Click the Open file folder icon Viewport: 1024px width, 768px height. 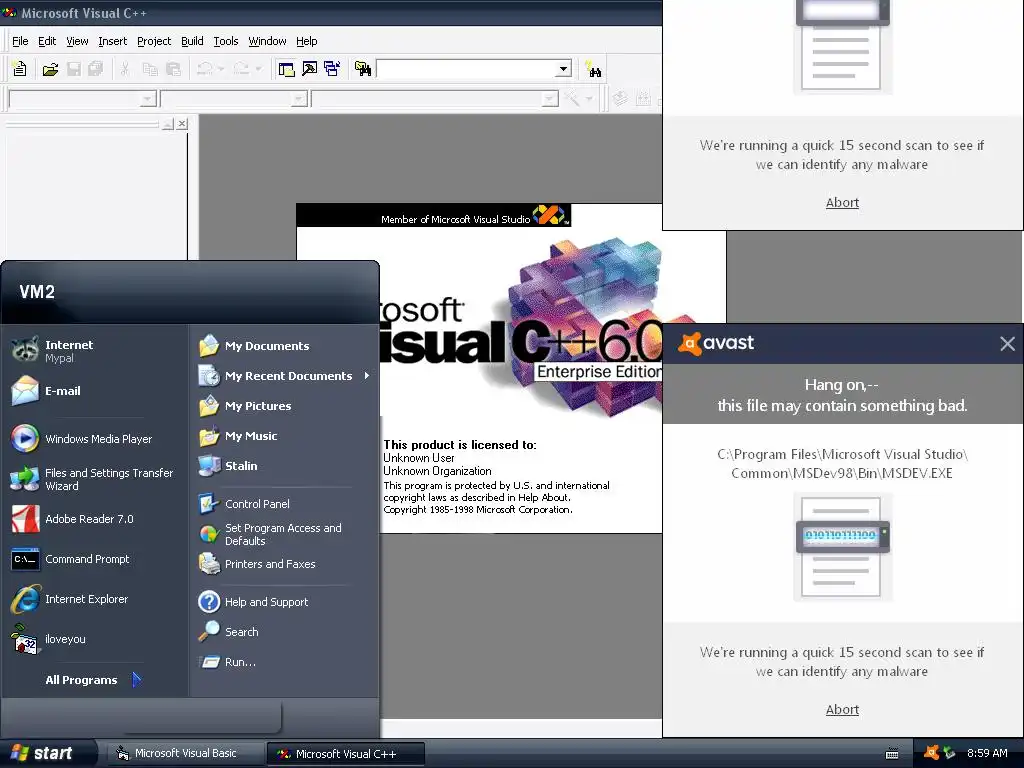[x=50, y=69]
